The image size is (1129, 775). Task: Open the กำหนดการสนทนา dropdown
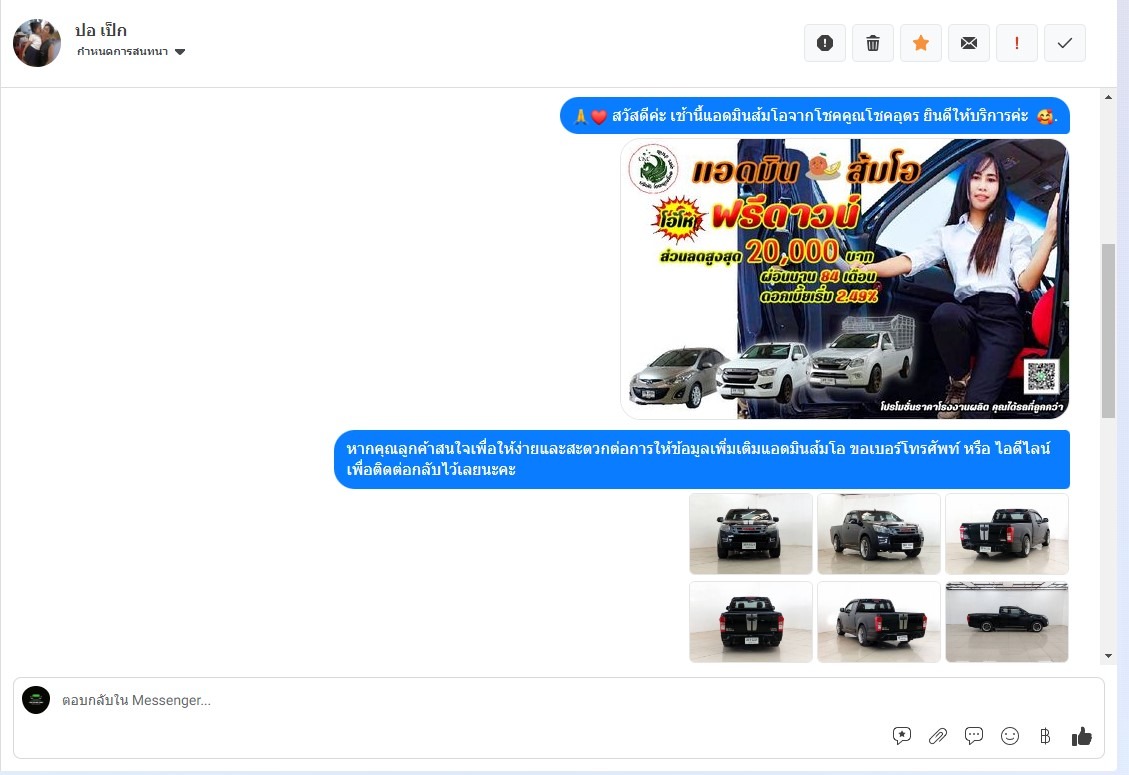coord(125,51)
